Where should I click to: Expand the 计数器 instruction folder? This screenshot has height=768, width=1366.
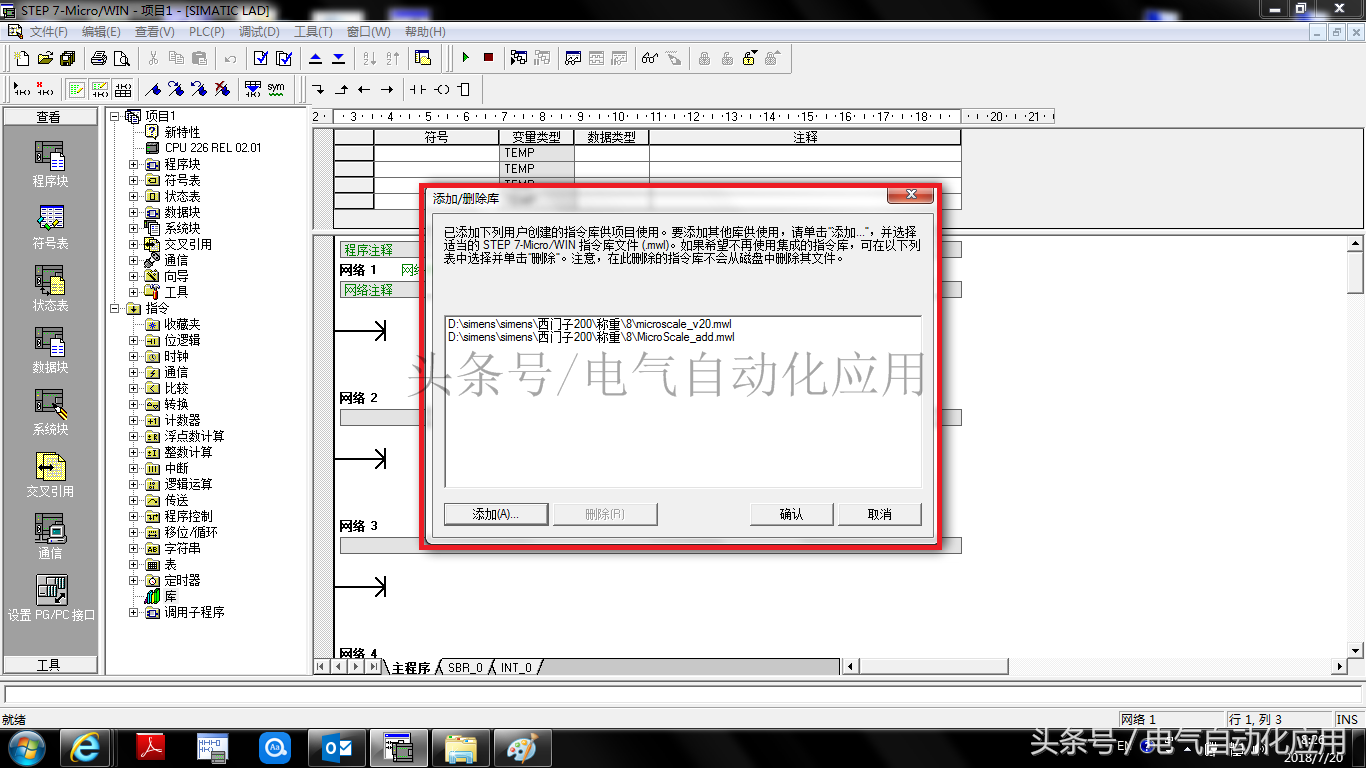pyautogui.click(x=133, y=420)
